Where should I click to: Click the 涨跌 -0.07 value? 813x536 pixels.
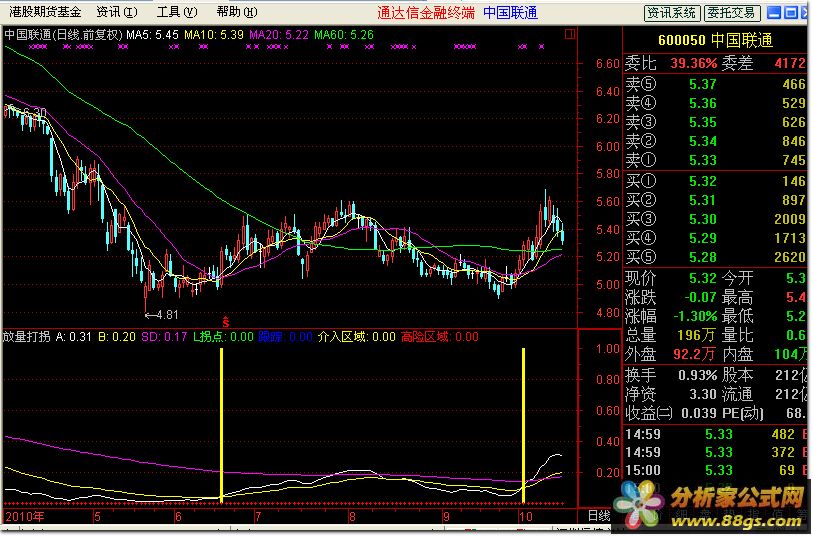[x=700, y=298]
